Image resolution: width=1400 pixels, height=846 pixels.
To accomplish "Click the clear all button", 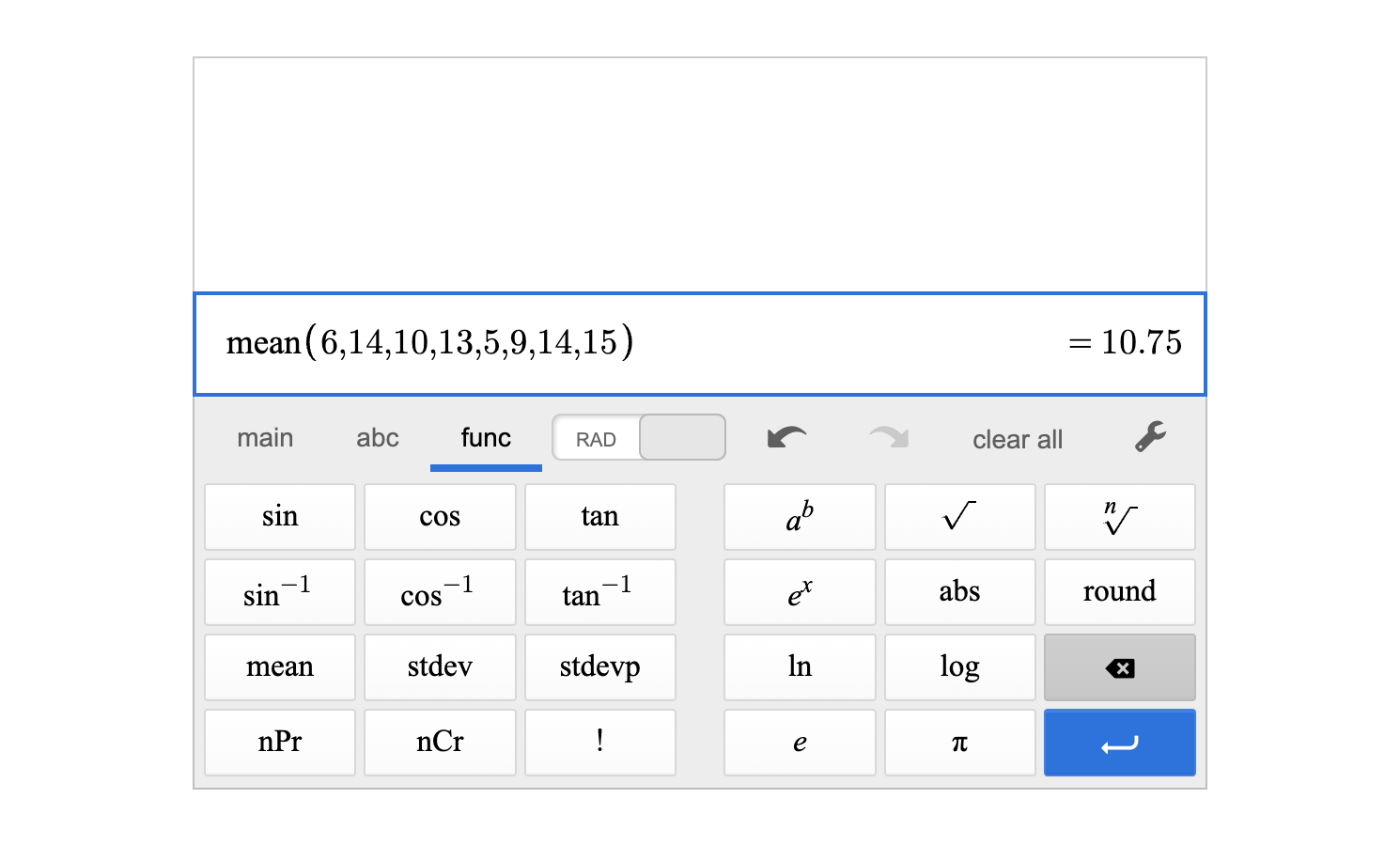I will 1018,438.
